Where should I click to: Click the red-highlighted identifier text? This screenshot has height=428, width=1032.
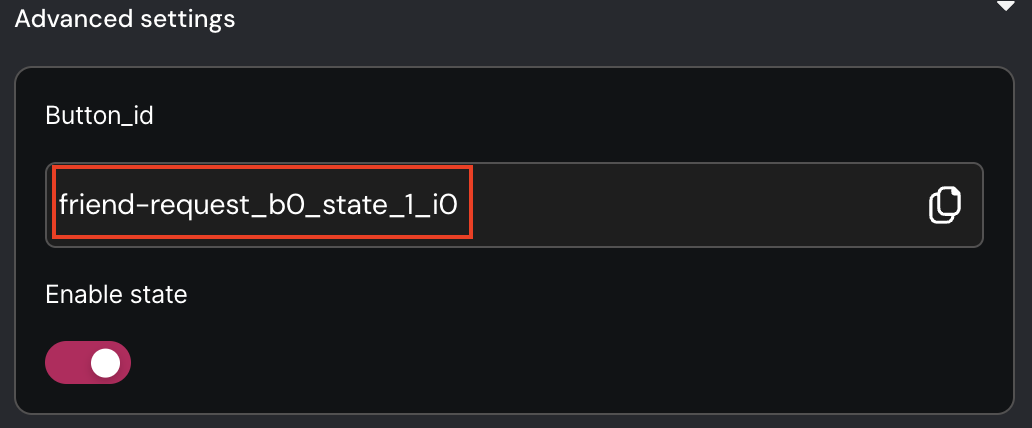pos(258,205)
